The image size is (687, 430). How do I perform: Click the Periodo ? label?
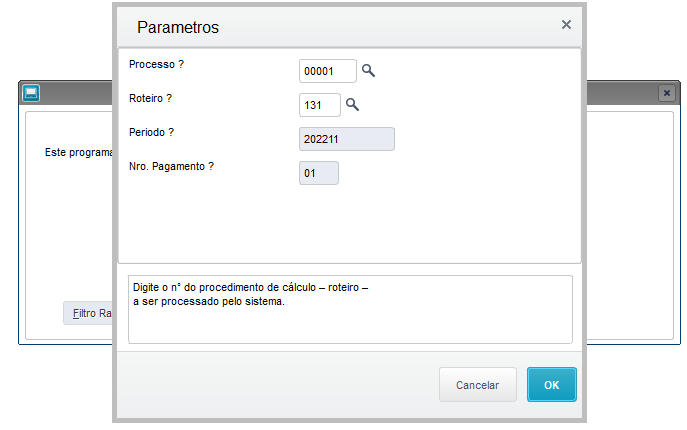click(x=151, y=132)
